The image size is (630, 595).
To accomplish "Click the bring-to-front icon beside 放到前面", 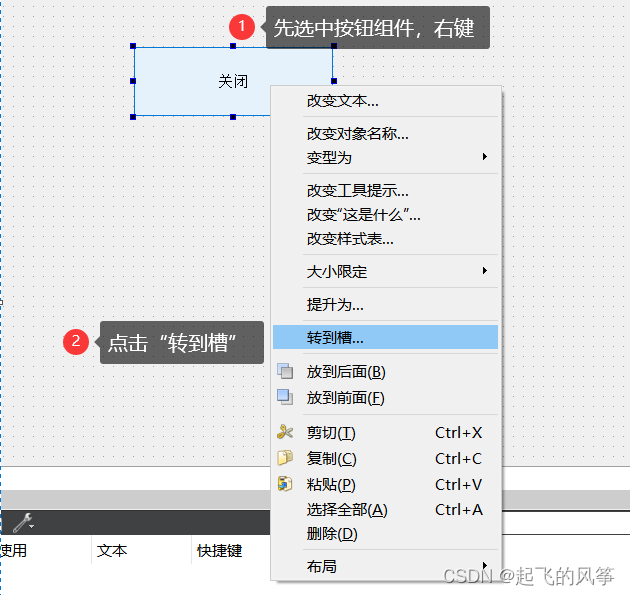I will click(x=285, y=397).
